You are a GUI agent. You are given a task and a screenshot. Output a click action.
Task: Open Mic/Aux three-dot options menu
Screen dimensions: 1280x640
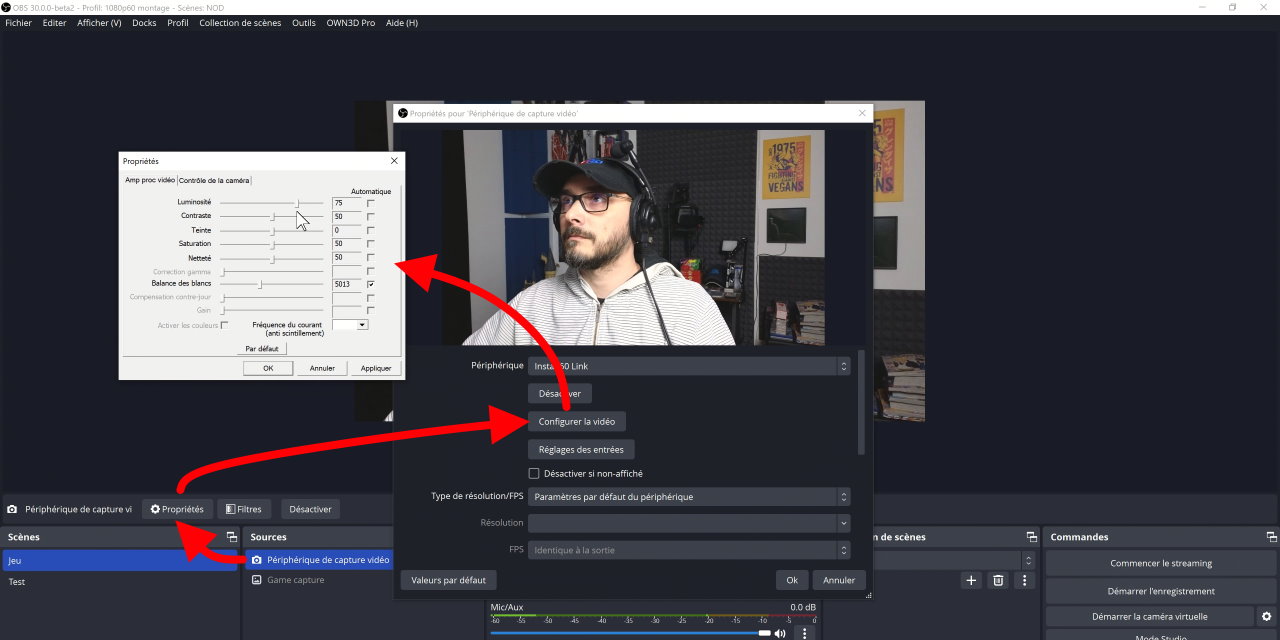806,633
